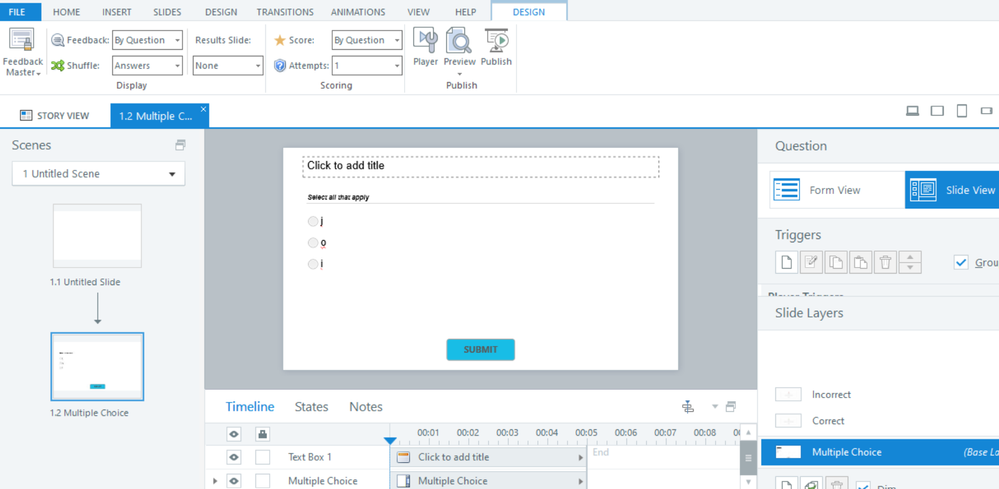
Task: Switch to laptop desktop preview icon
Action: pos(912,111)
